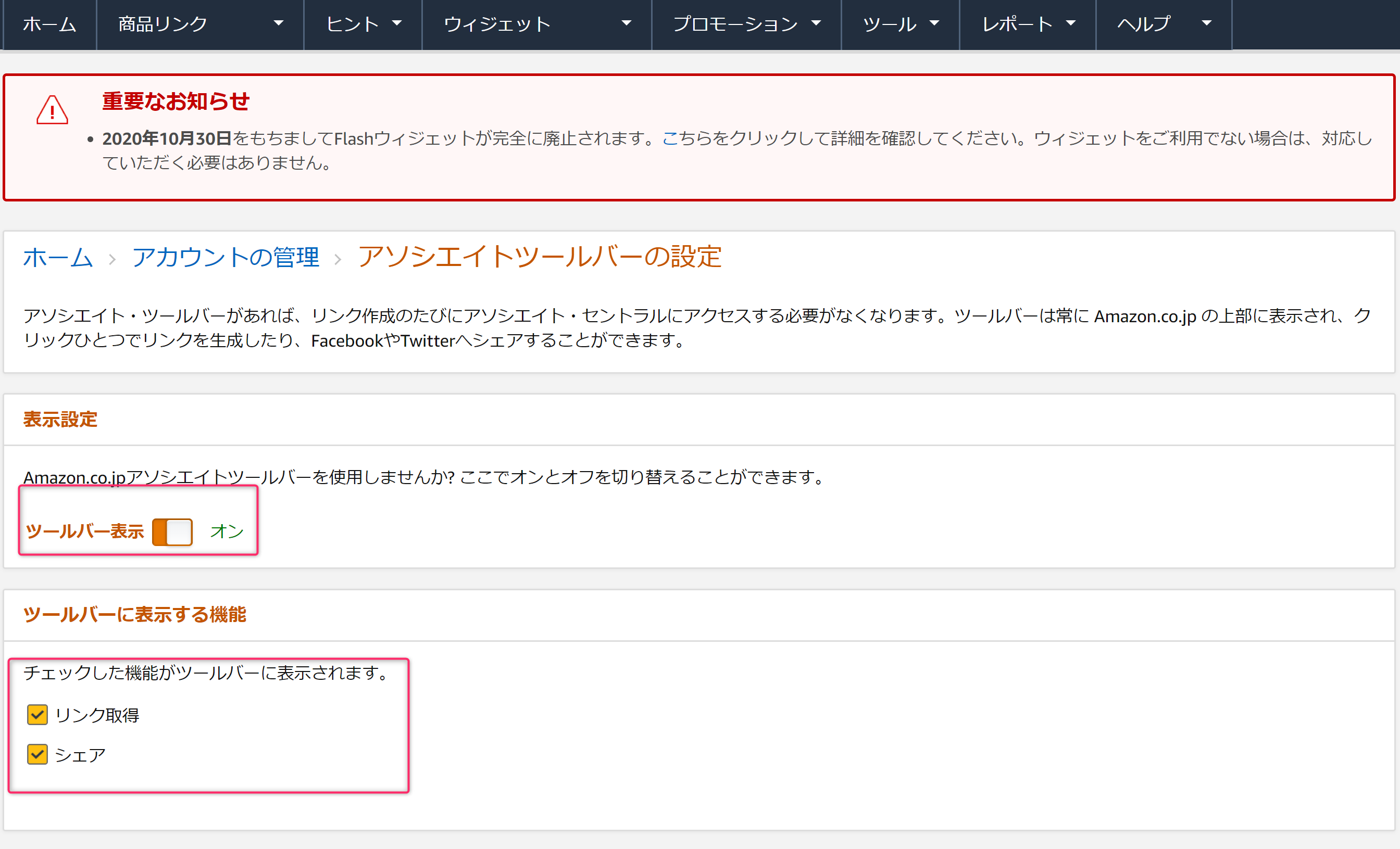Uncheck the シェア checkbox
1400x849 pixels.
(x=37, y=754)
